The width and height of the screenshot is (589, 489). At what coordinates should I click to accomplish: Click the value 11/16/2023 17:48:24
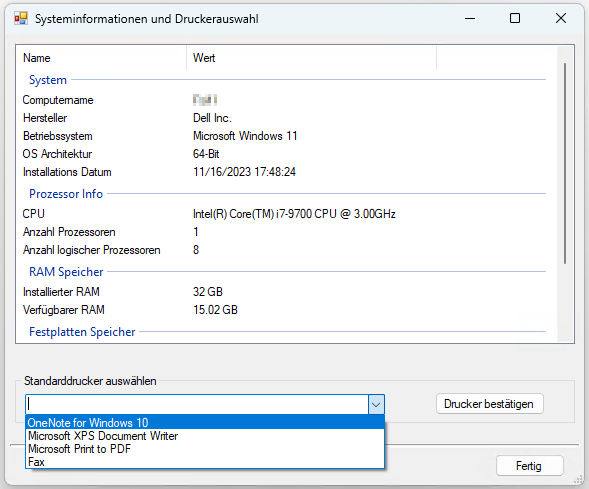click(244, 172)
